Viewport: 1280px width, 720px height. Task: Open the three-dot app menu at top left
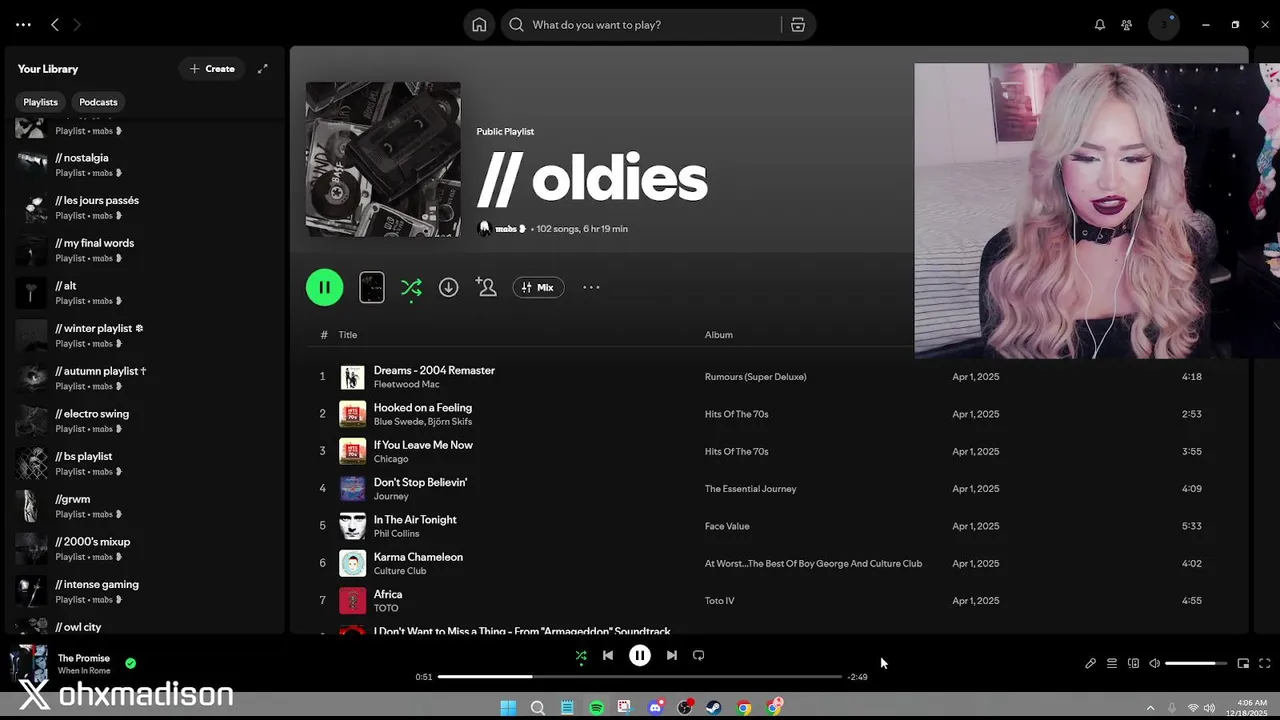[23, 25]
